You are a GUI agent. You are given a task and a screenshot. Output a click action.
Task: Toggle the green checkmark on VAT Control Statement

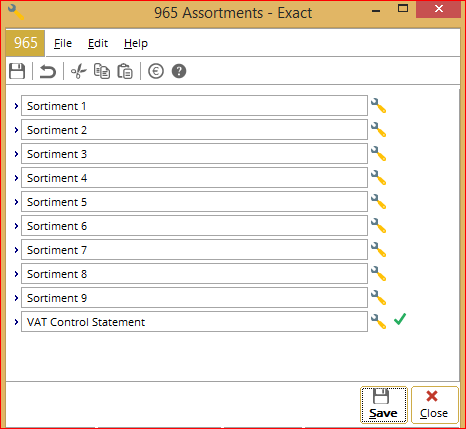[x=400, y=319]
